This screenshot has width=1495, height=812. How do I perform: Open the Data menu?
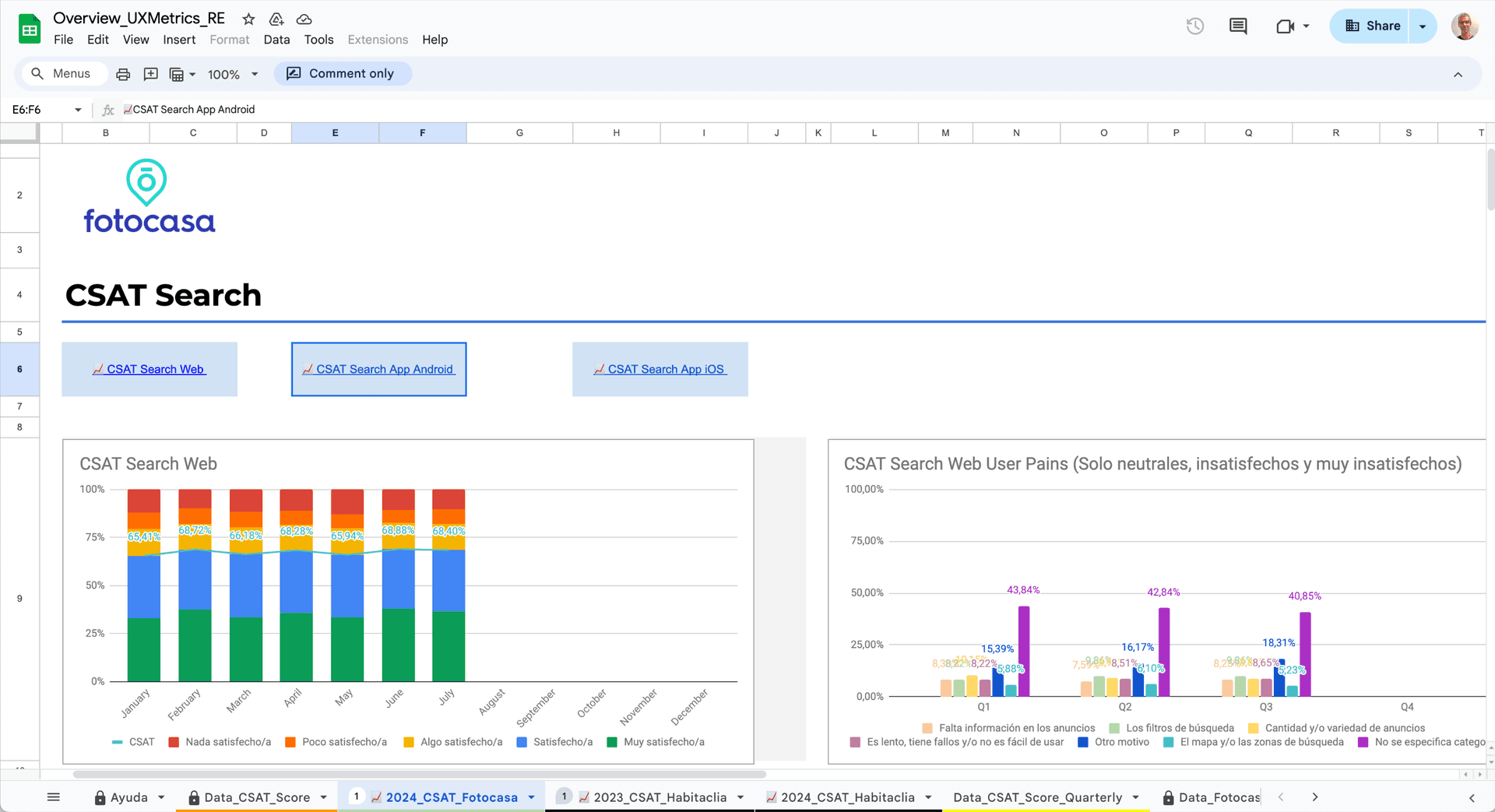[x=276, y=40]
